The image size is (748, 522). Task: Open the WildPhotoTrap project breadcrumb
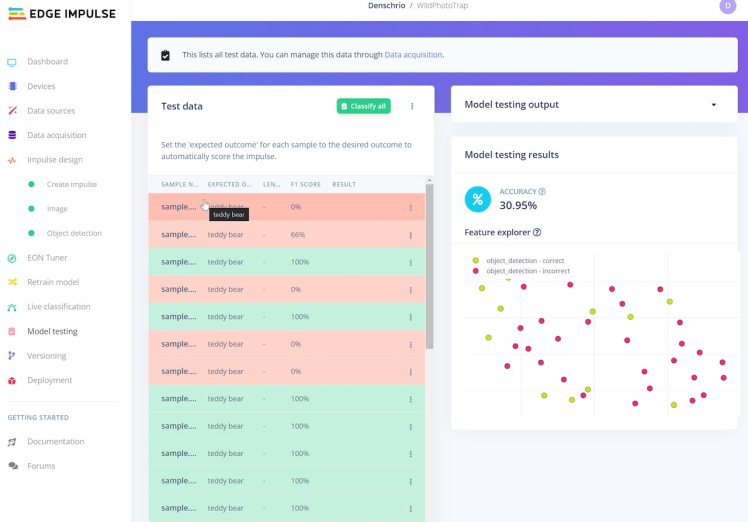pos(442,6)
